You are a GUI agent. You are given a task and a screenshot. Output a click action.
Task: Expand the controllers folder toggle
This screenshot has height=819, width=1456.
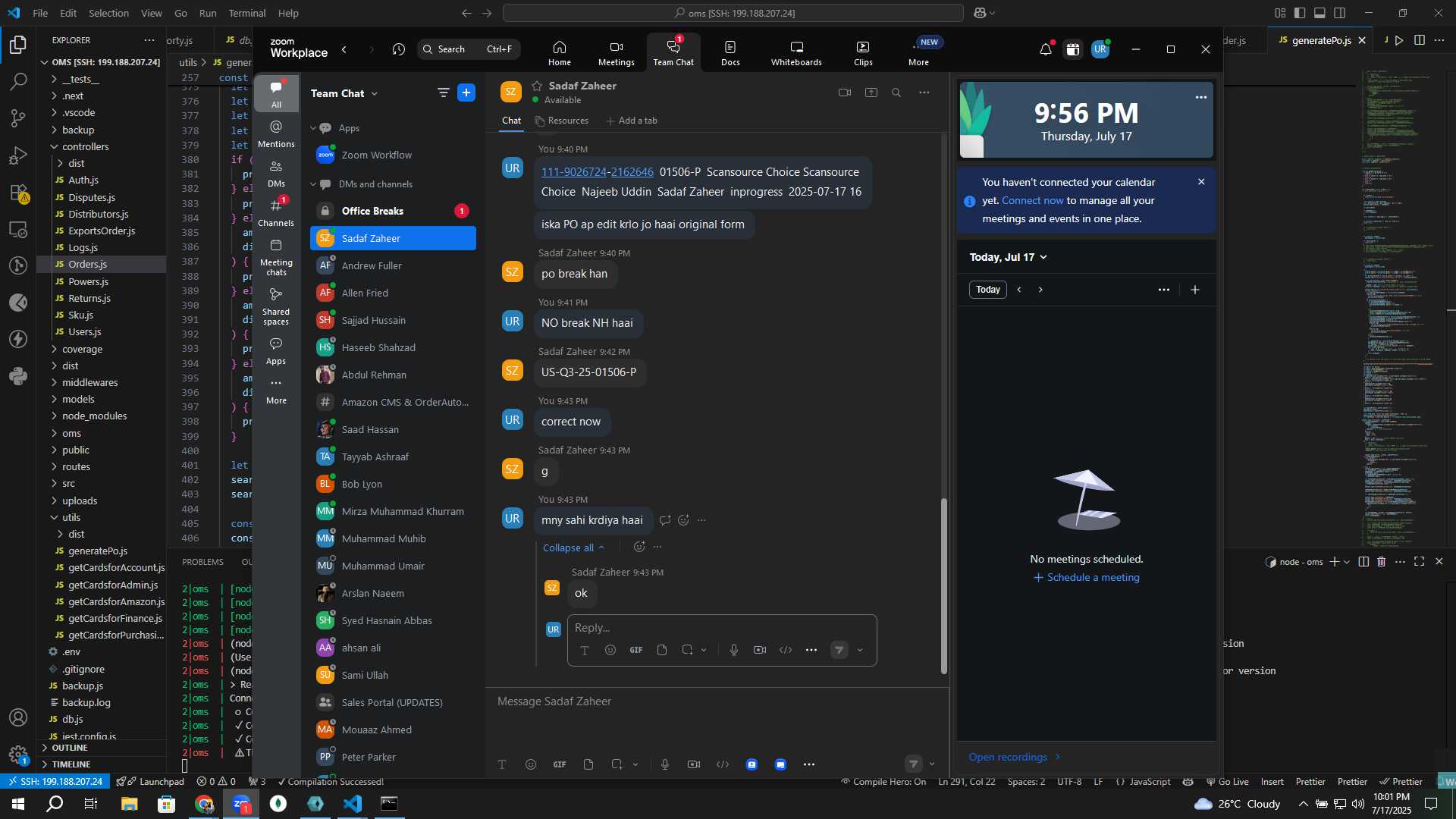point(54,146)
